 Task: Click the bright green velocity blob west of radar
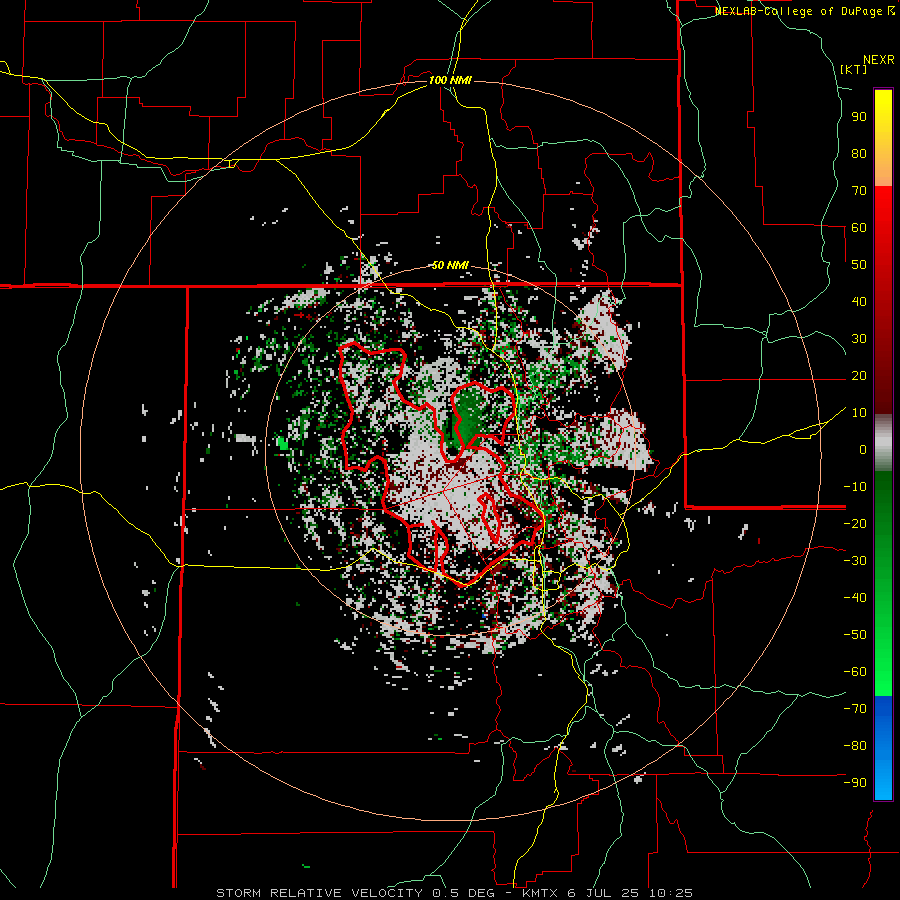(282, 443)
